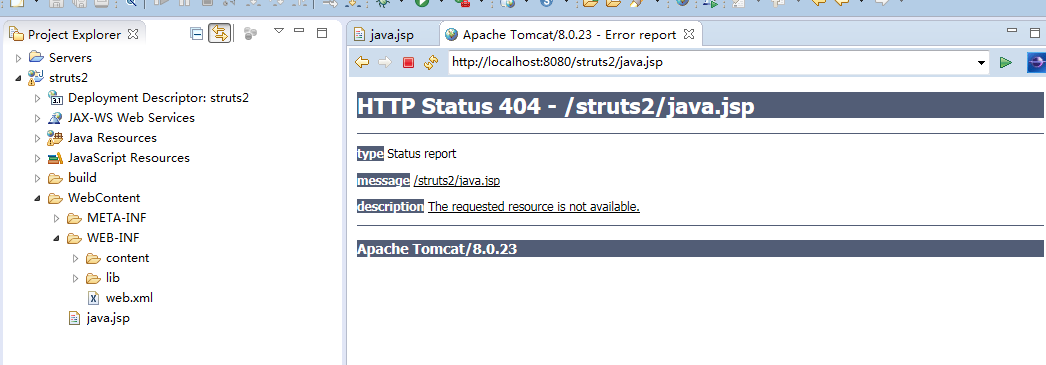This screenshot has height=365, width=1046.
Task: Close the Apache Tomcat Error report tab
Action: pos(690,34)
